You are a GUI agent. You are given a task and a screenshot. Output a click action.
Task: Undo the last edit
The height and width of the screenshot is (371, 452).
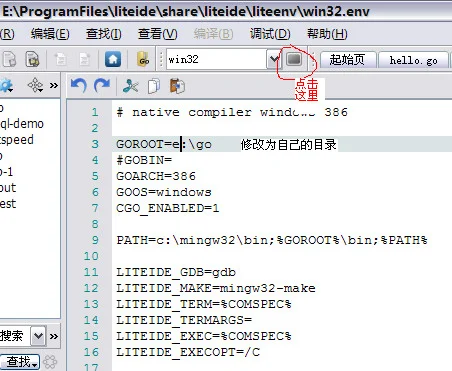[79, 86]
